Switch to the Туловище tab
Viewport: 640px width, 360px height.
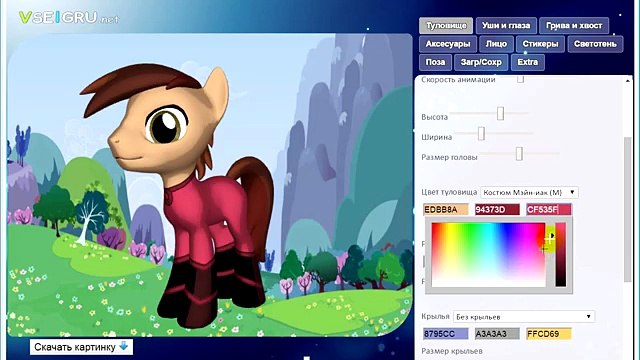[446, 25]
